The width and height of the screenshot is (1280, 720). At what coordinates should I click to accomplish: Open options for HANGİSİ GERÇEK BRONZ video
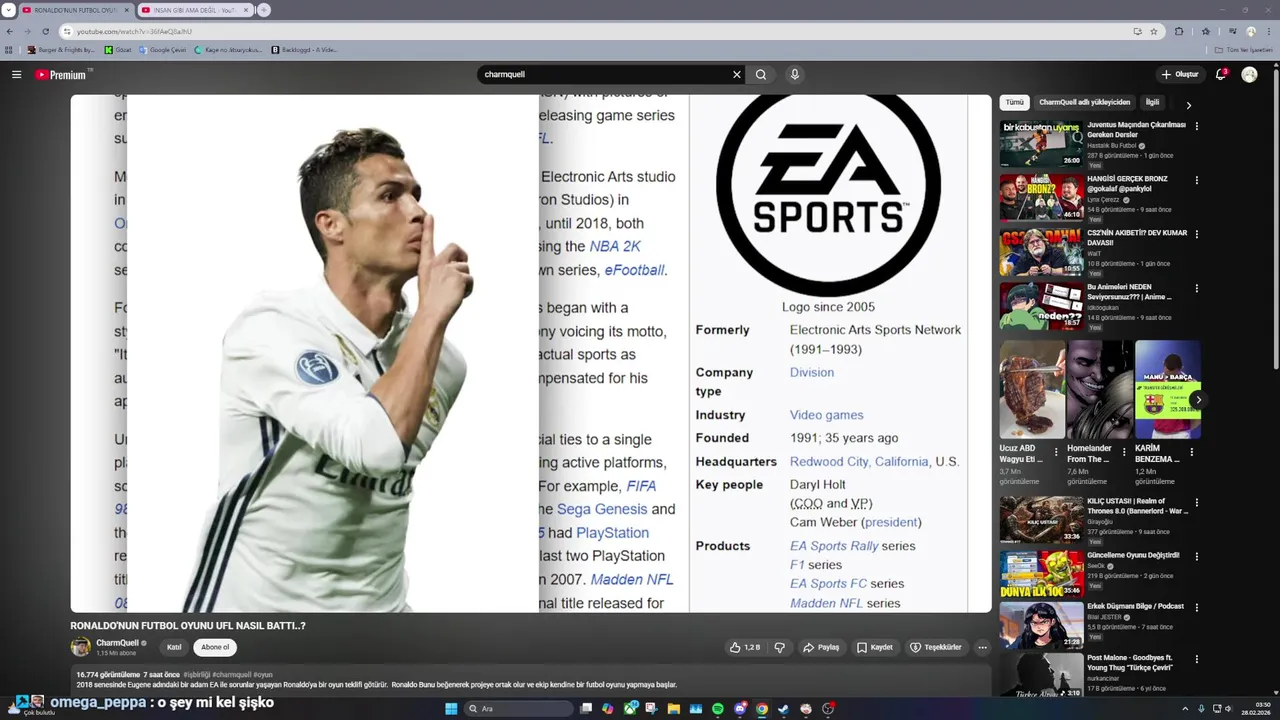click(1196, 181)
